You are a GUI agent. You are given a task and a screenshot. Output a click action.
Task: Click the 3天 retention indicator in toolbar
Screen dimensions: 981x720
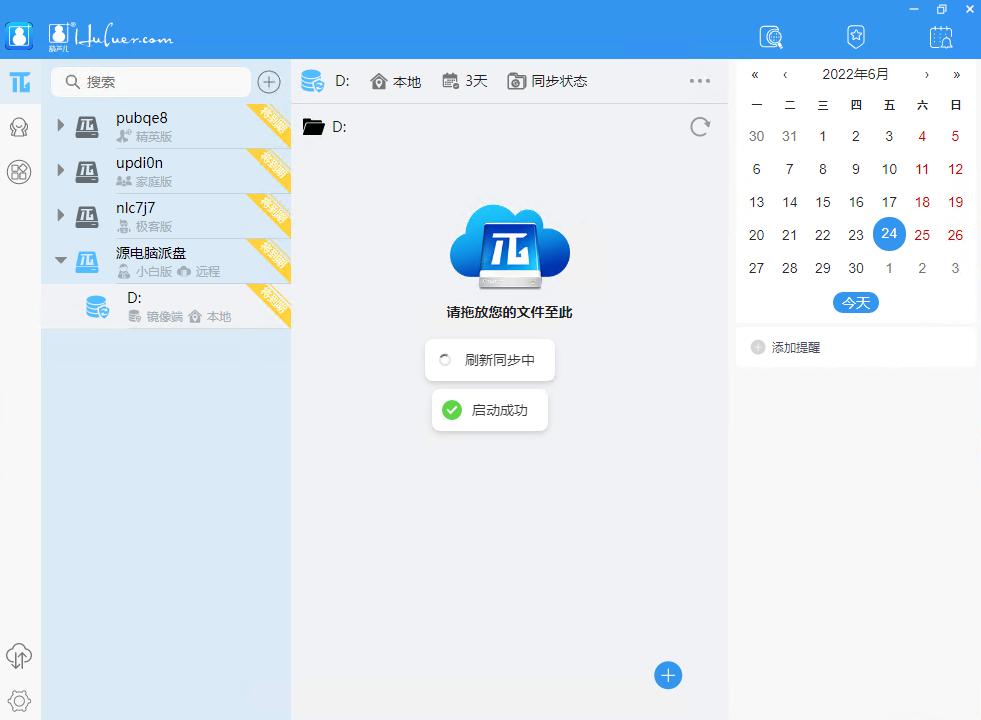point(464,81)
